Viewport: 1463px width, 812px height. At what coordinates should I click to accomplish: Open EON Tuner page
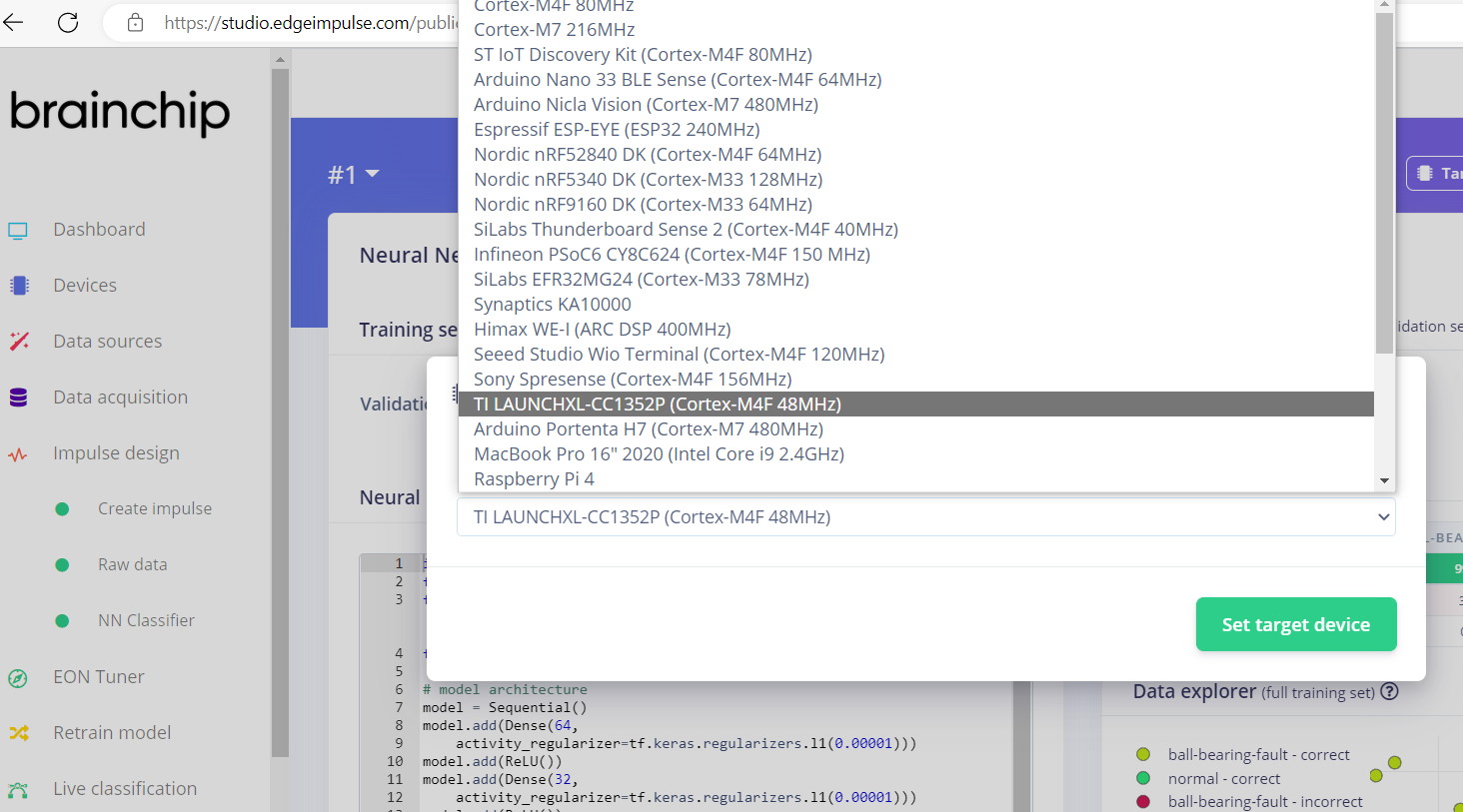click(99, 677)
